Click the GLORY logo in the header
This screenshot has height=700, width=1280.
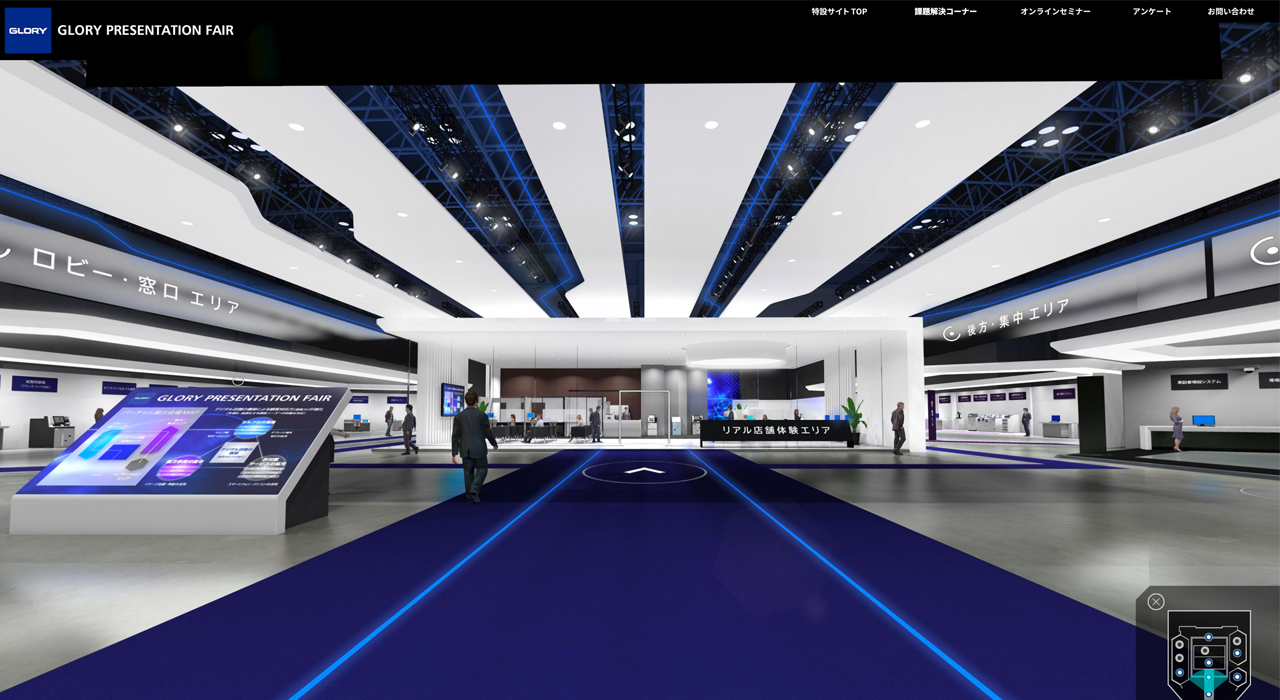(27, 31)
